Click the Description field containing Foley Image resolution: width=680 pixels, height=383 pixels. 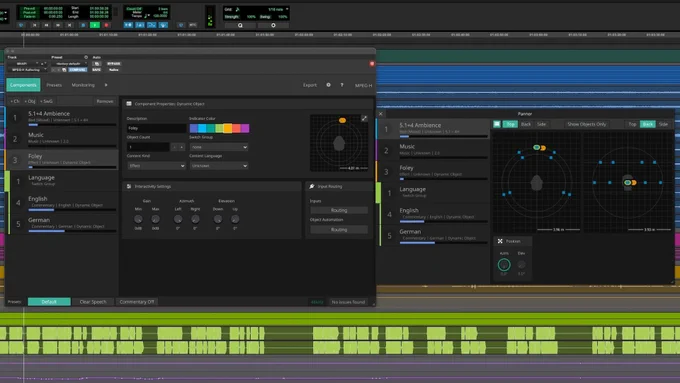(x=156, y=128)
